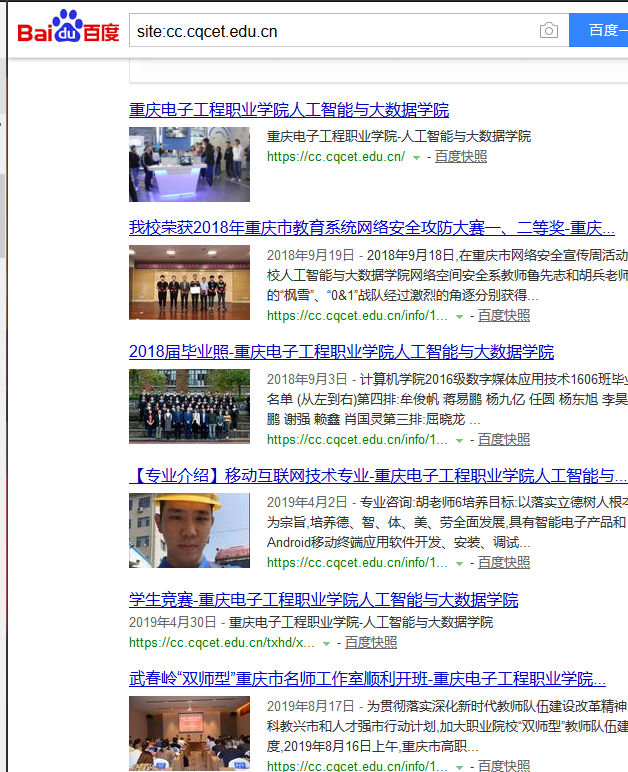Open result 学生竞赛-重庆电子工程职业学院
Image resolution: width=628 pixels, height=772 pixels.
click(323, 600)
